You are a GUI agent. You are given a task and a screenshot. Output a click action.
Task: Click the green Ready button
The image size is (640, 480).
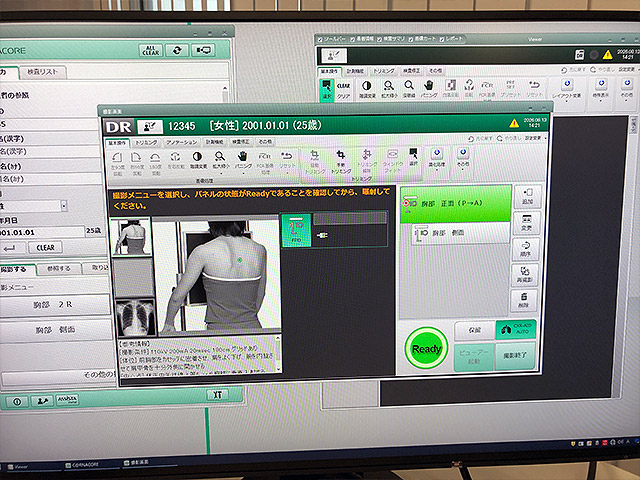point(426,348)
